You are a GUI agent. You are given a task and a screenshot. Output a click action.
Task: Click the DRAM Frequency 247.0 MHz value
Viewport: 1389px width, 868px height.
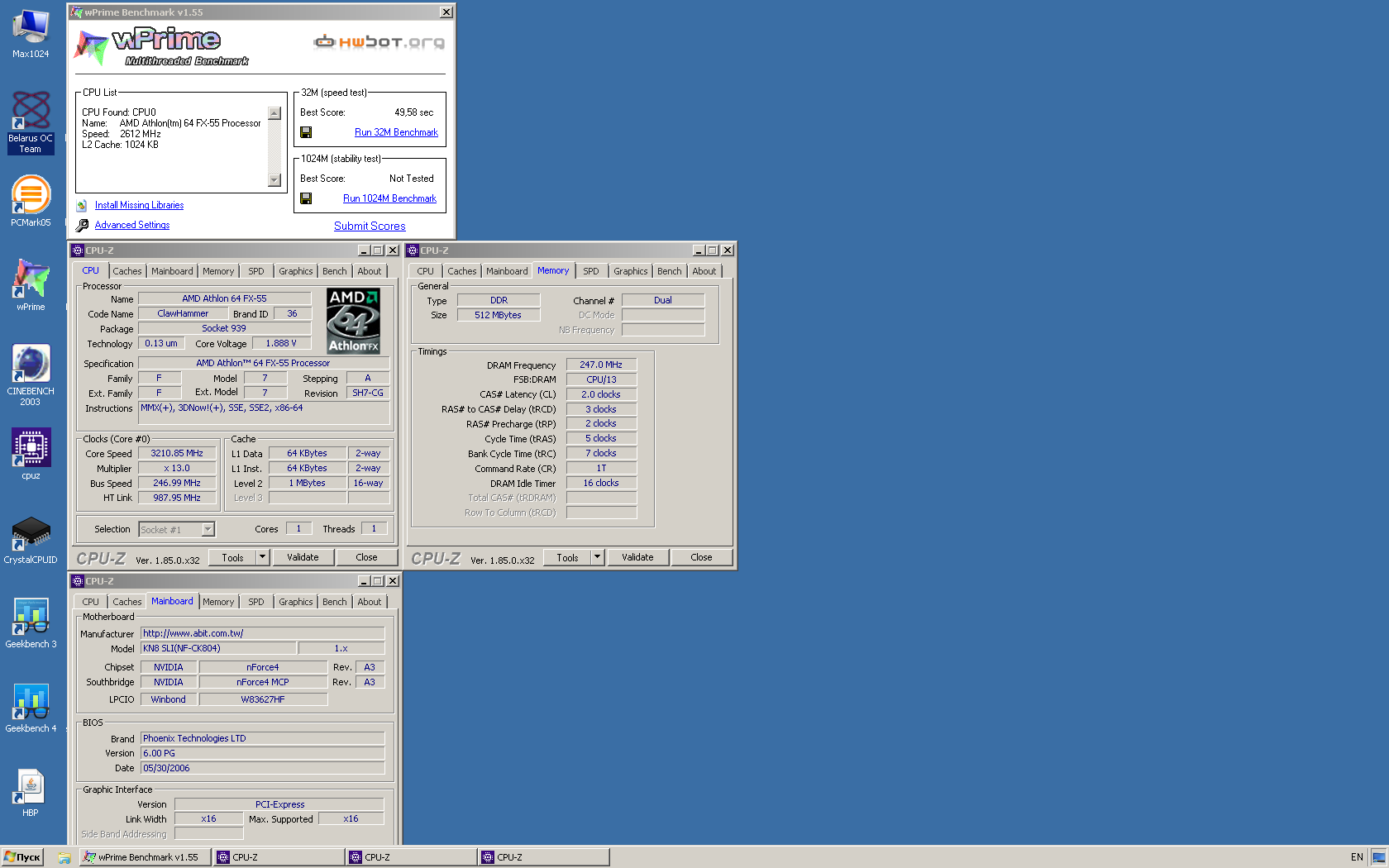point(601,365)
